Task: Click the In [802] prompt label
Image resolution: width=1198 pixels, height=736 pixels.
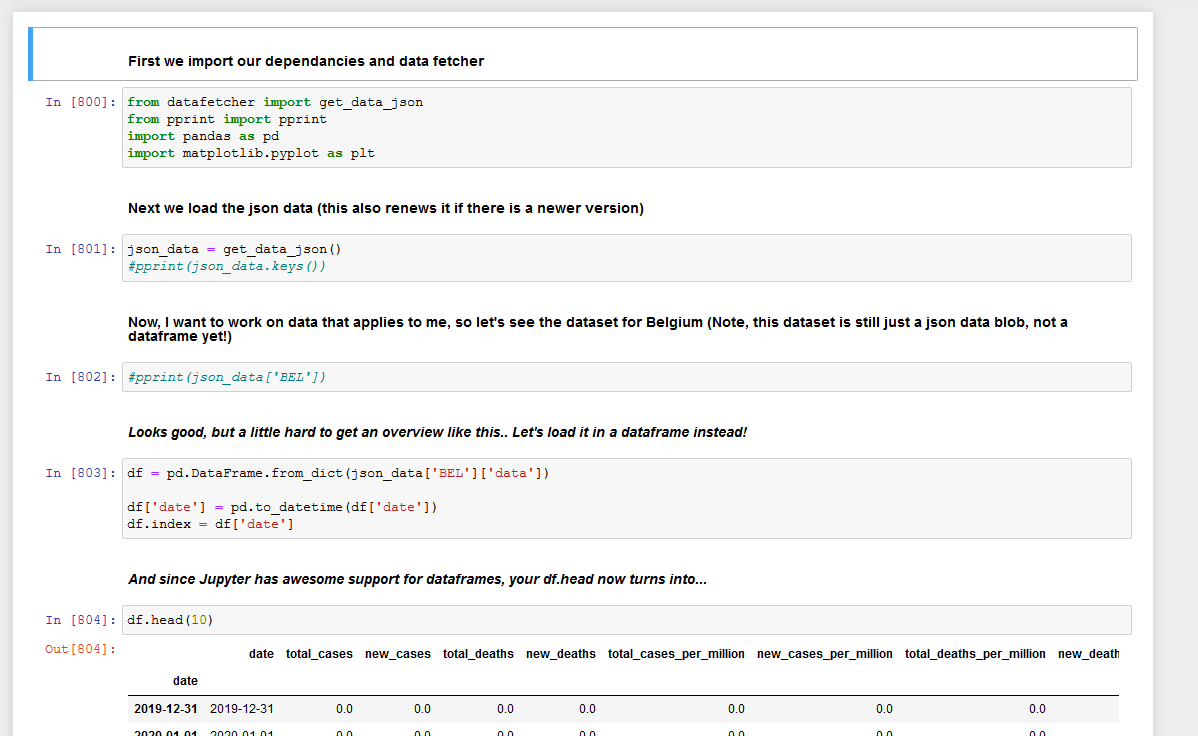Action: point(81,377)
